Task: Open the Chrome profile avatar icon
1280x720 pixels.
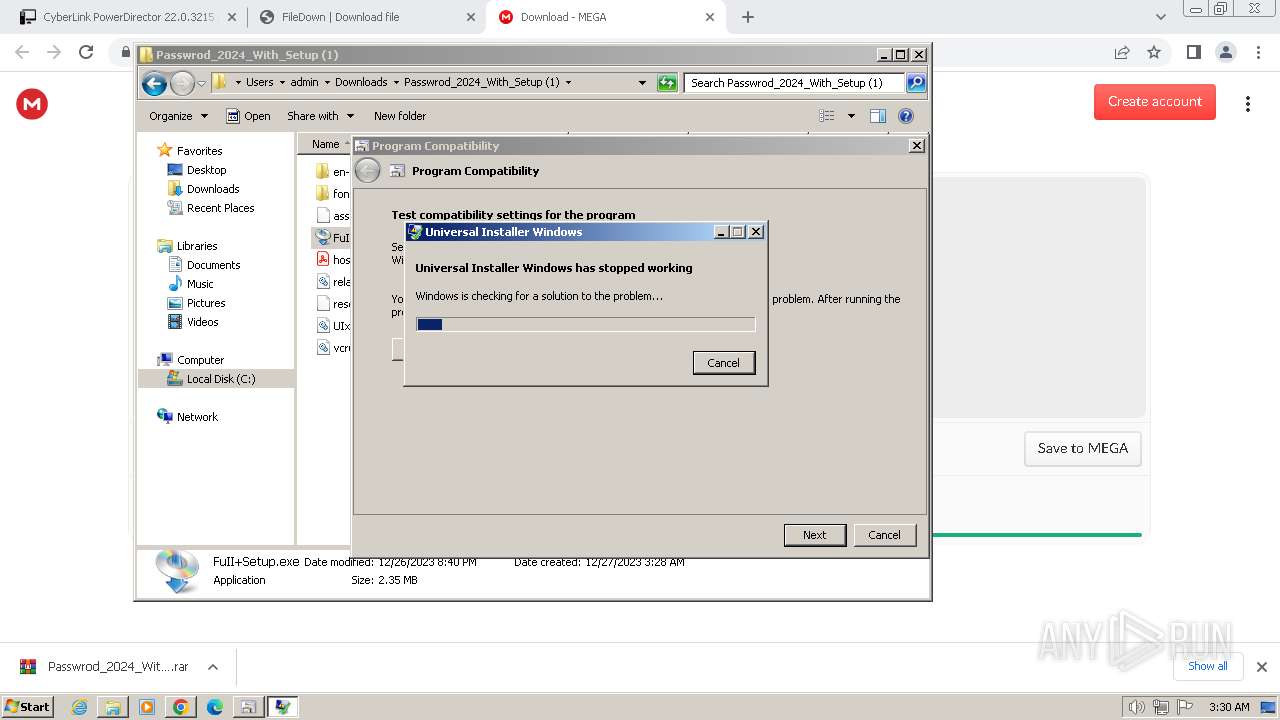Action: [x=1225, y=52]
